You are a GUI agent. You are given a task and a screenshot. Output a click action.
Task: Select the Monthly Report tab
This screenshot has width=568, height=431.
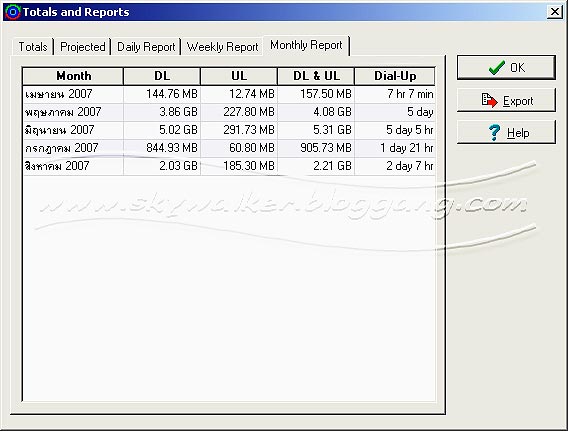(306, 45)
